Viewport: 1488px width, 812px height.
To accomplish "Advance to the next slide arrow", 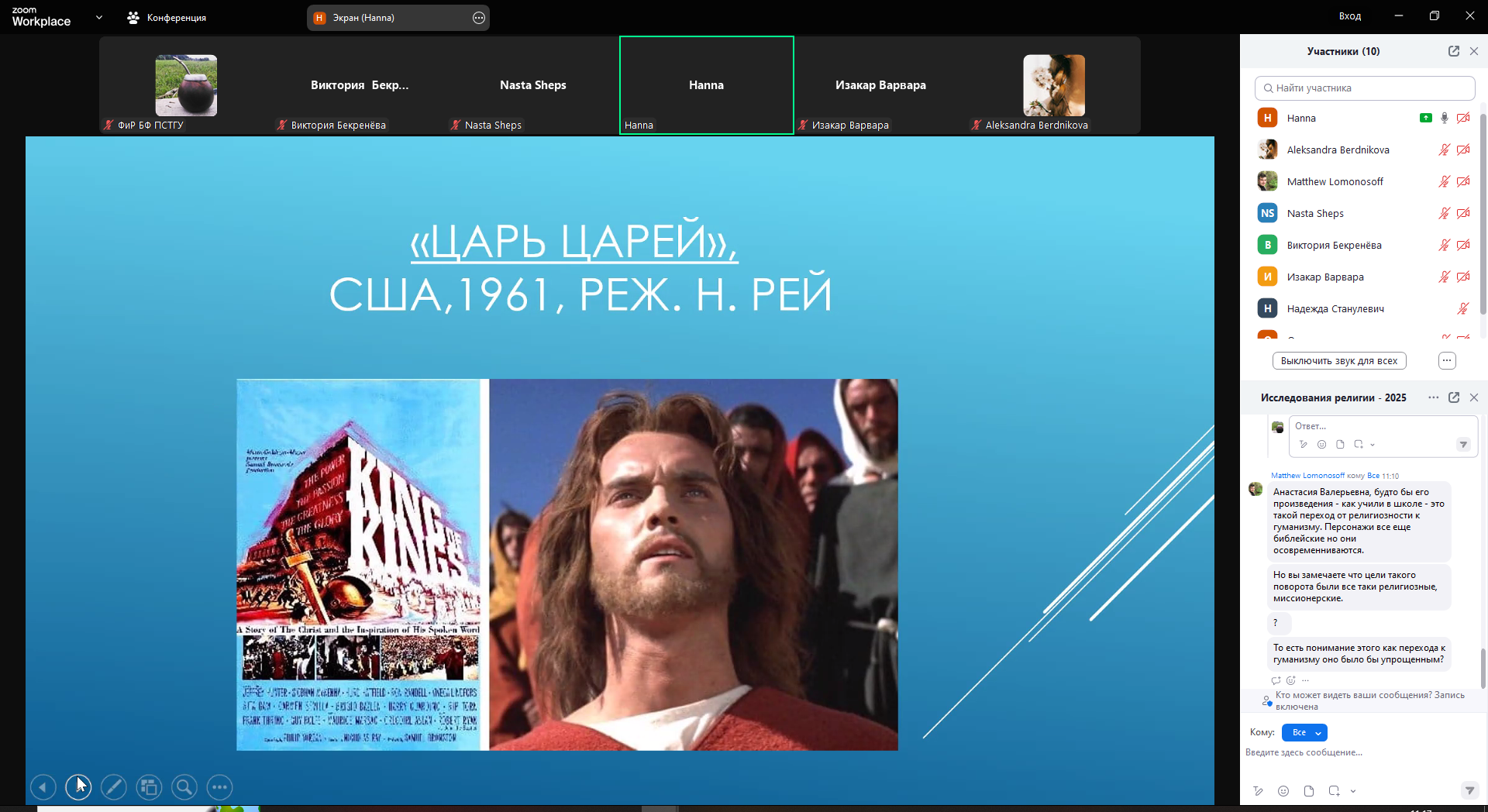I will [78, 787].
